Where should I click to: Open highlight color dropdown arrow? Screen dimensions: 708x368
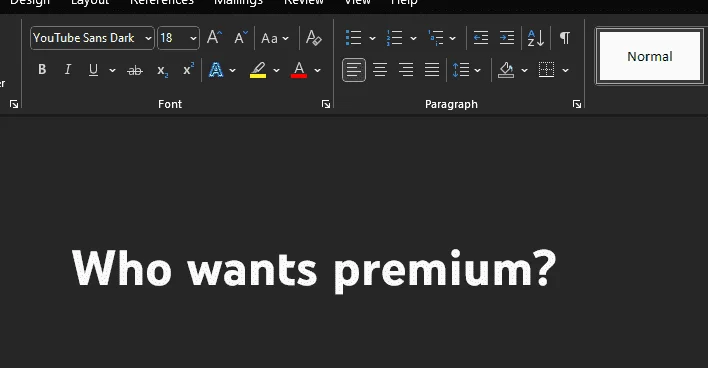276,70
